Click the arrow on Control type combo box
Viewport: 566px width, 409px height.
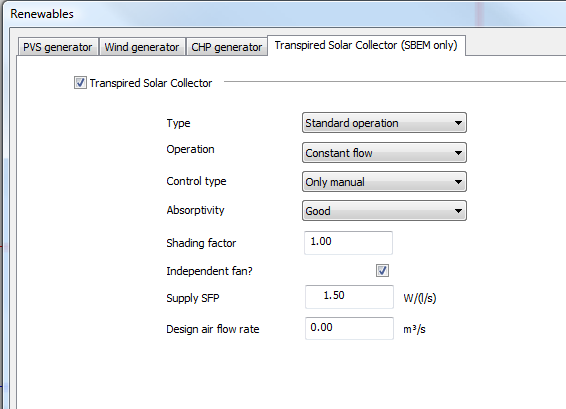pos(458,182)
